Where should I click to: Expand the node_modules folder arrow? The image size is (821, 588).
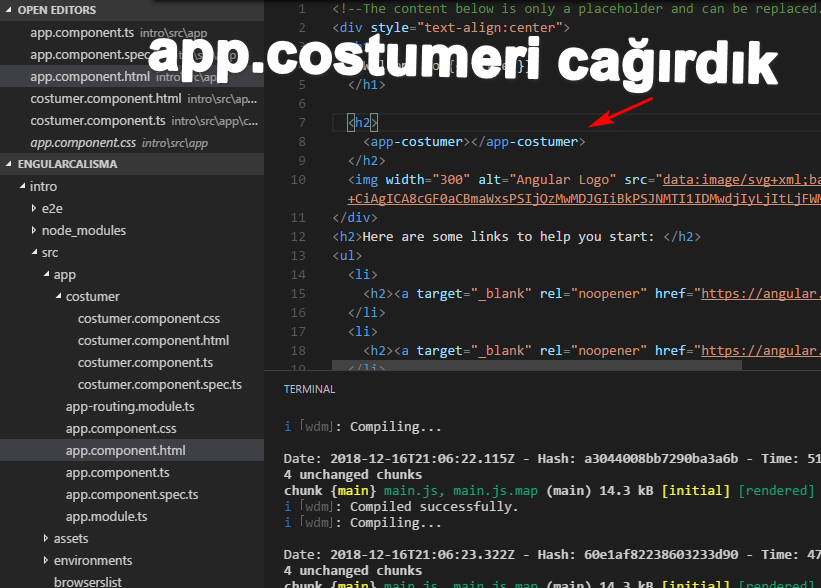pyautogui.click(x=34, y=230)
